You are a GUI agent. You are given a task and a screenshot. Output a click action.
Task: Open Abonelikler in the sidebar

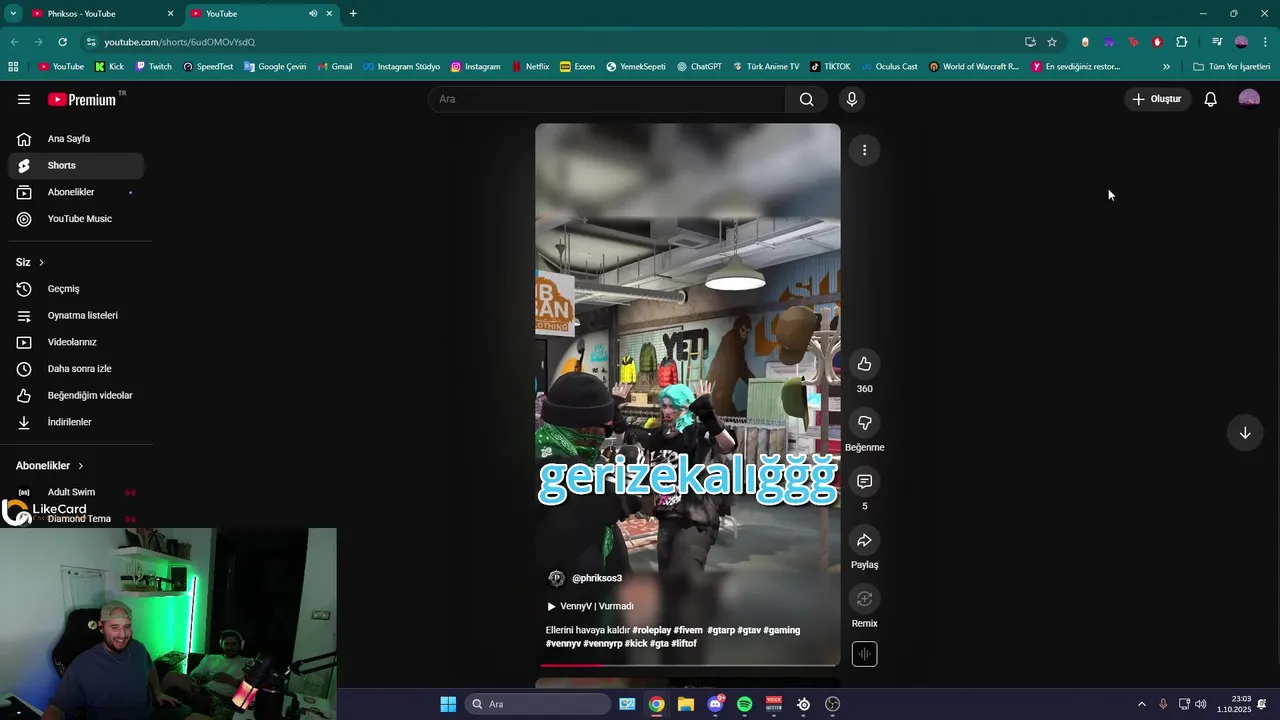[76, 192]
